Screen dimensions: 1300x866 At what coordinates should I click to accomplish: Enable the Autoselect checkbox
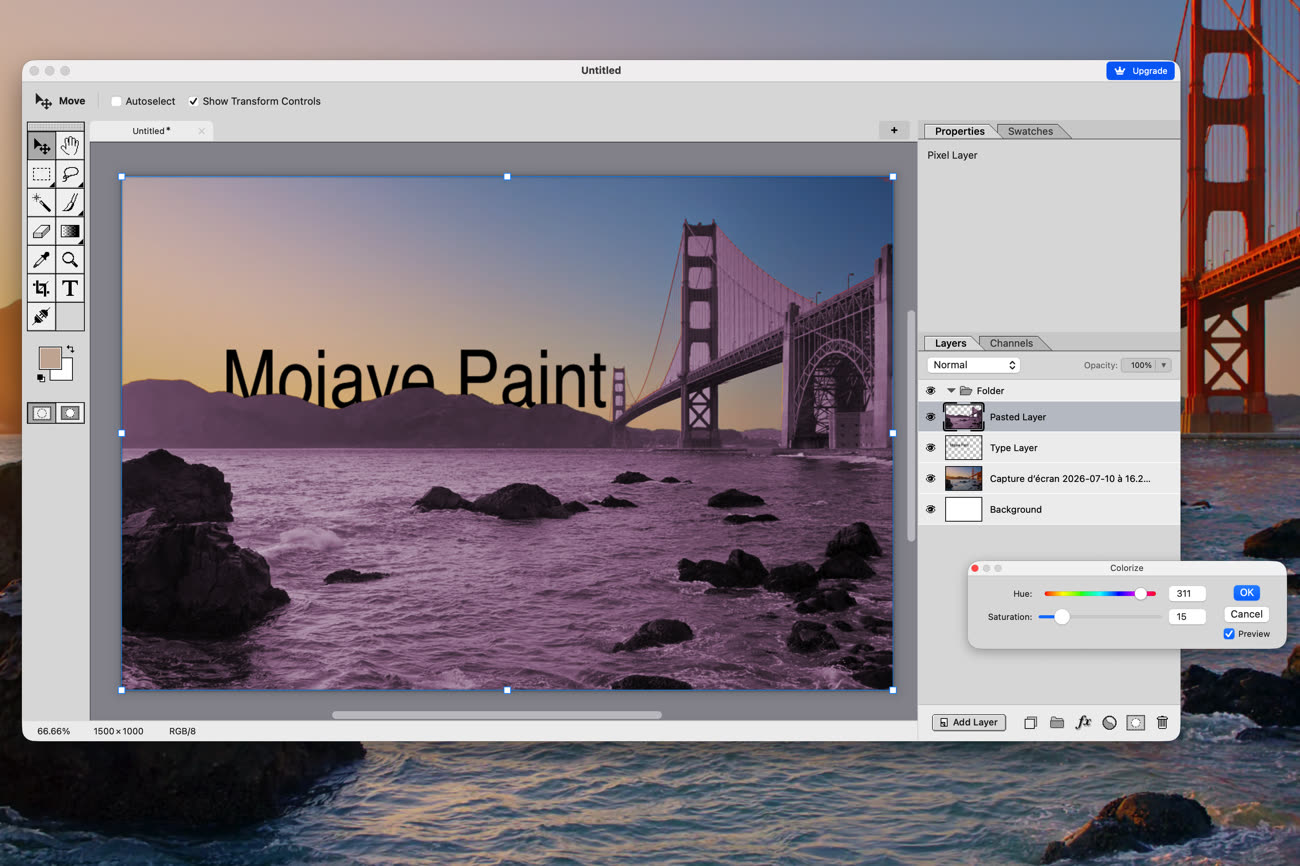click(116, 101)
